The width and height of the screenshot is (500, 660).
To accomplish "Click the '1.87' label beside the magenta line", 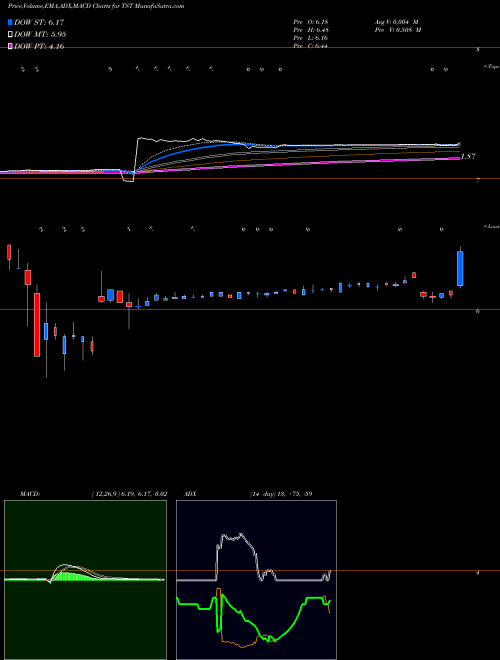I will [x=468, y=156].
